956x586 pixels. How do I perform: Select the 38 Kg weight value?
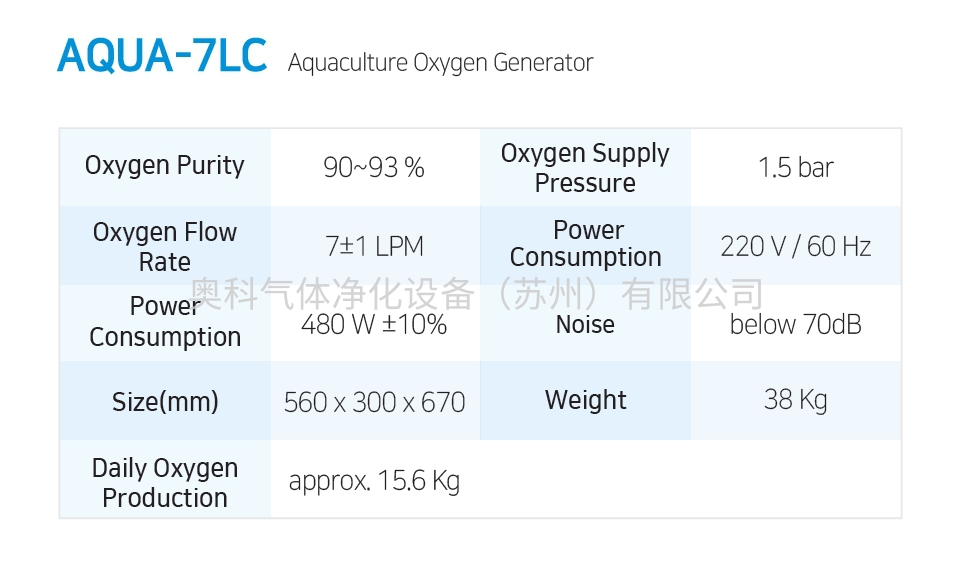click(796, 400)
